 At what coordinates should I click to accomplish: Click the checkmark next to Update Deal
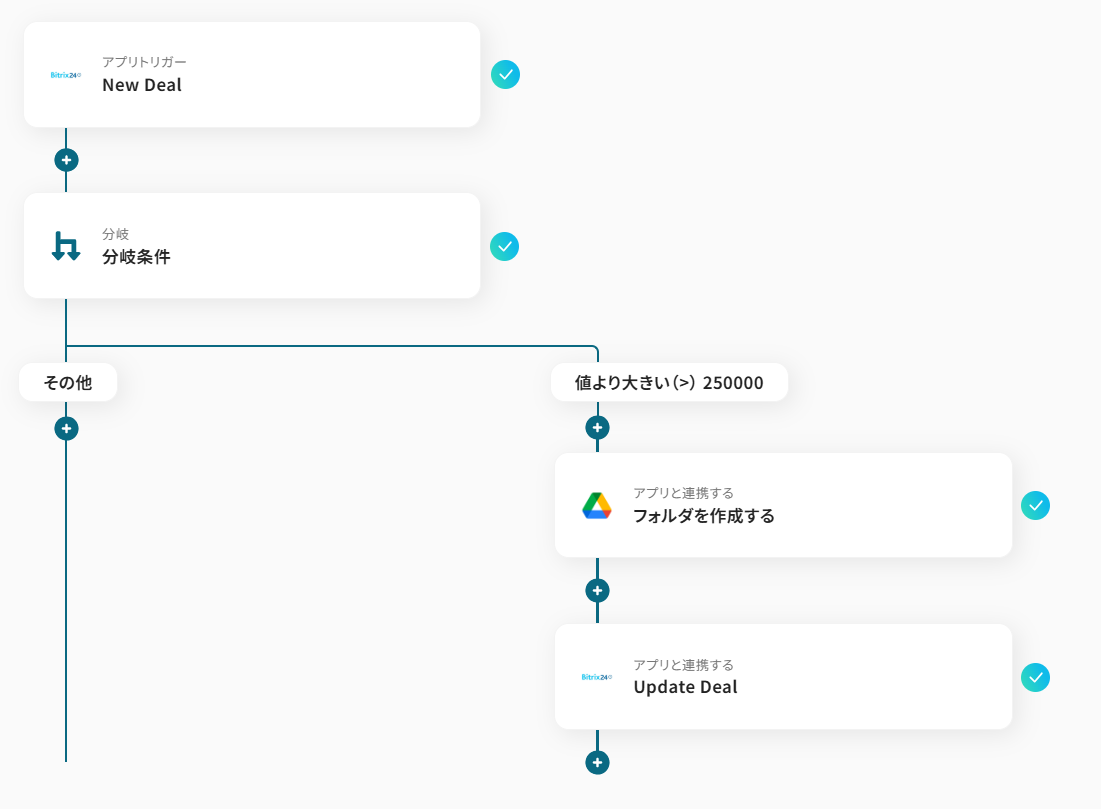point(1035,677)
